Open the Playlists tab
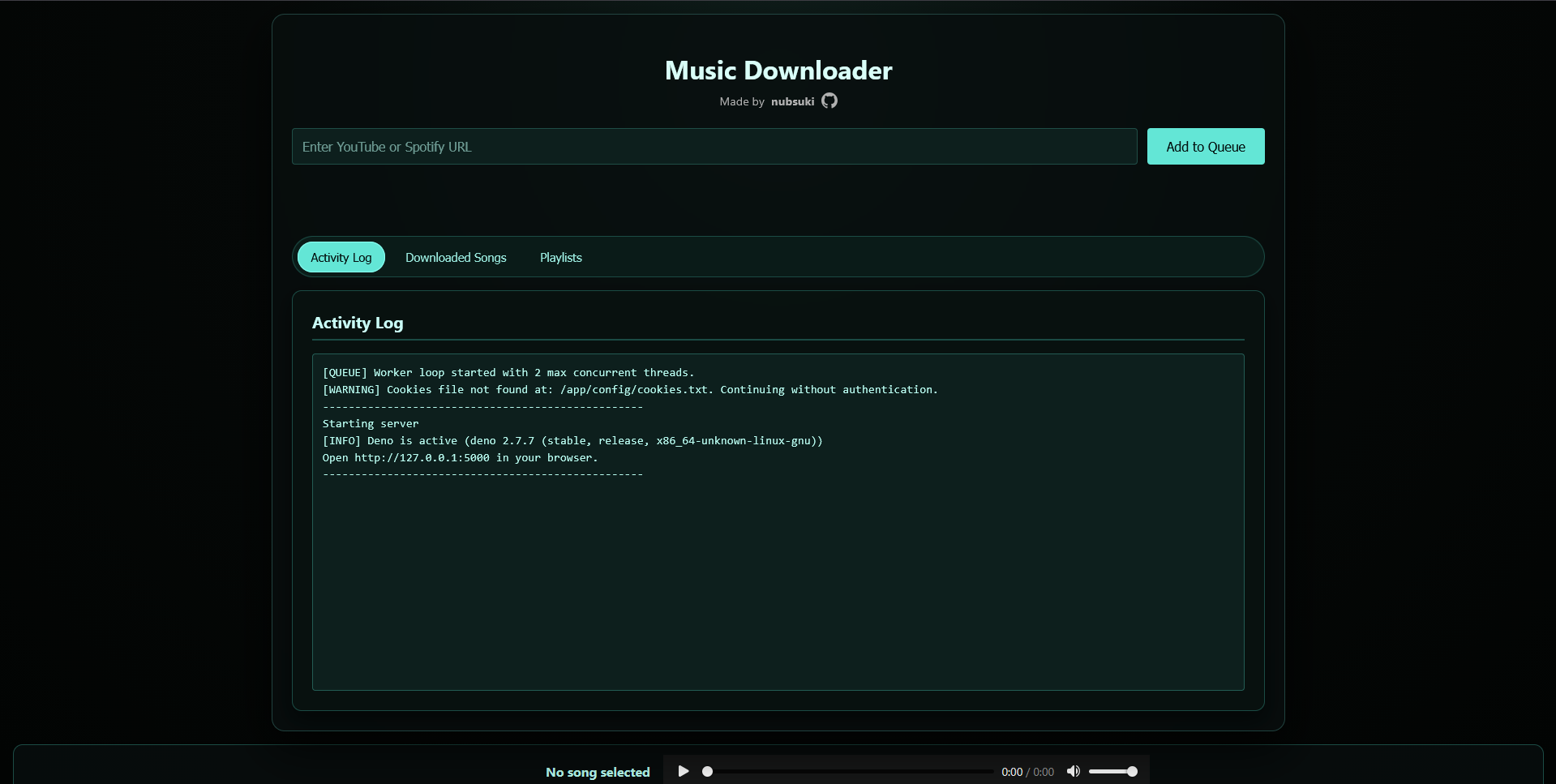Image resolution: width=1556 pixels, height=784 pixels. point(561,257)
